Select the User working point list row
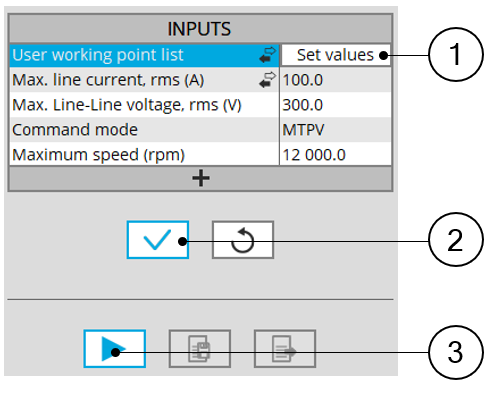The width and height of the screenshot is (501, 398). click(144, 55)
